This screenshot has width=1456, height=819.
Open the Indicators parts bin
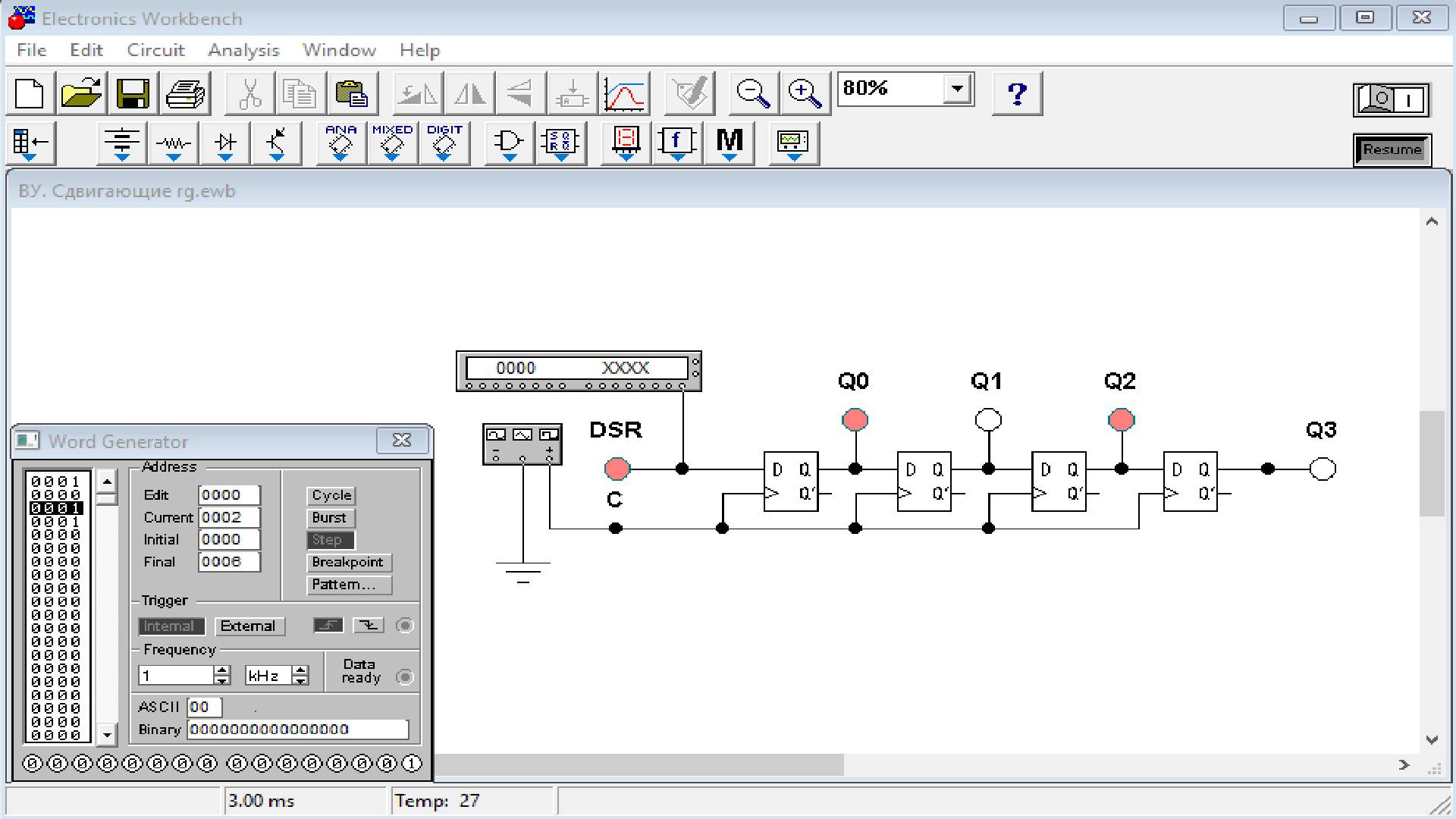coord(626,143)
